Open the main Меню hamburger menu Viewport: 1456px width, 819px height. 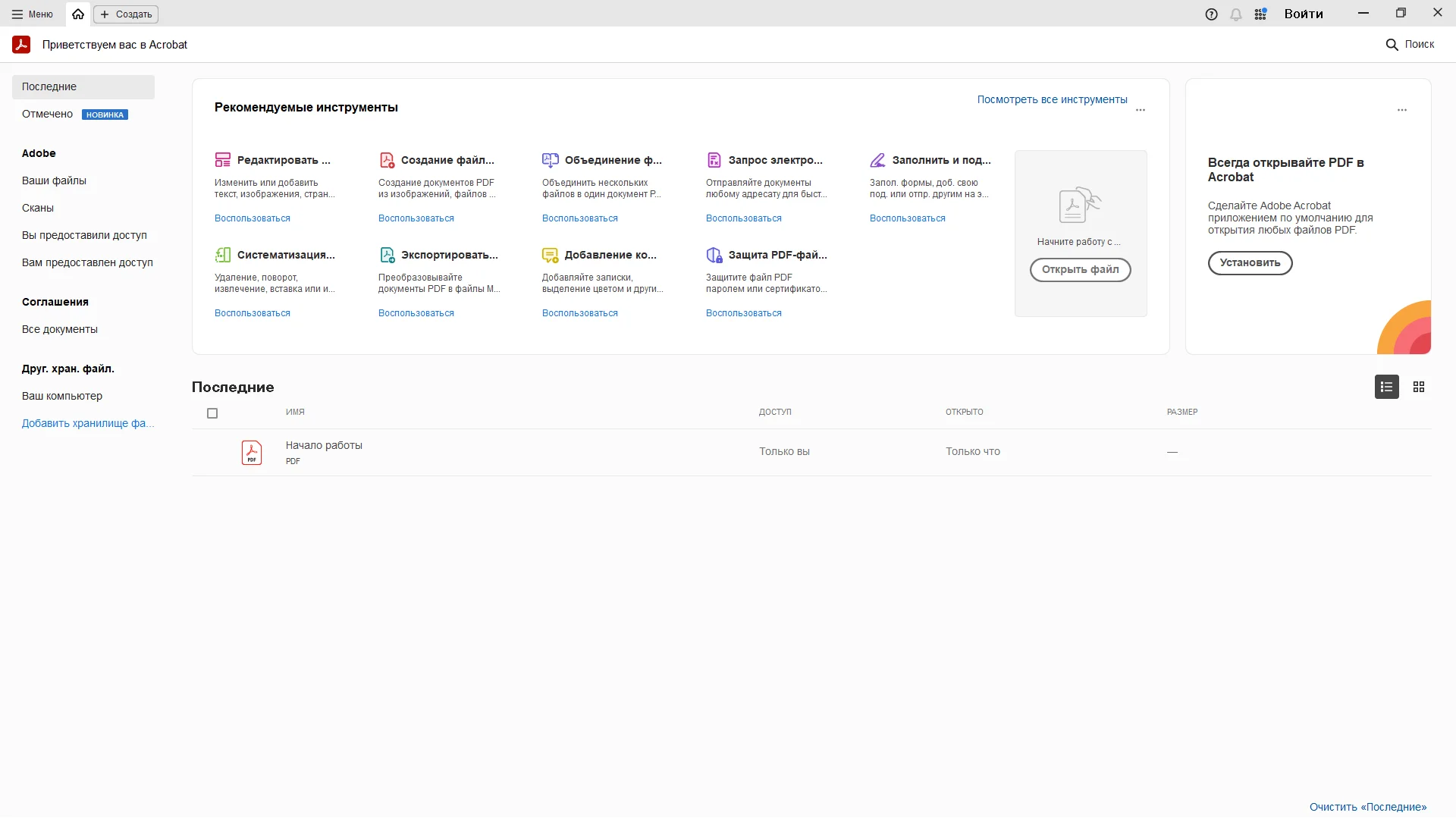[x=32, y=14]
